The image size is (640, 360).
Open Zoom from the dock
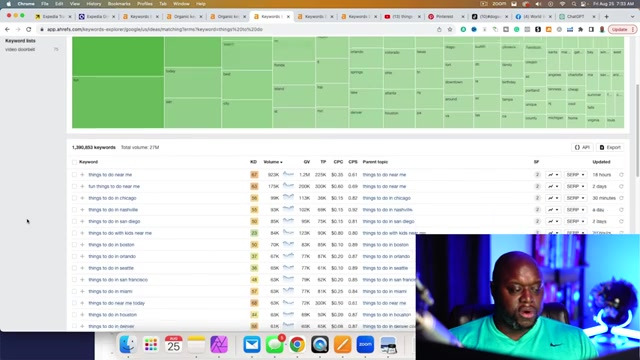(x=365, y=345)
